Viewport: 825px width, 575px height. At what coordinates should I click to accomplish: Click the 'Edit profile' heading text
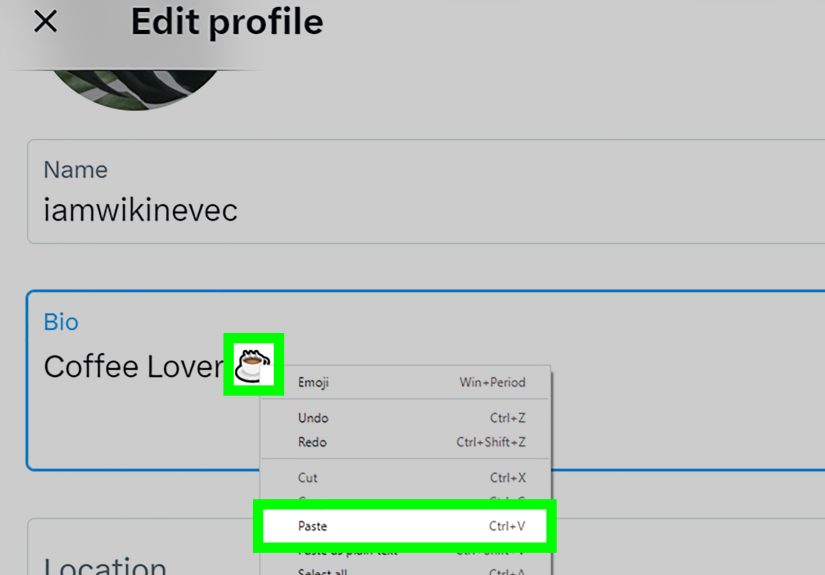pyautogui.click(x=227, y=22)
